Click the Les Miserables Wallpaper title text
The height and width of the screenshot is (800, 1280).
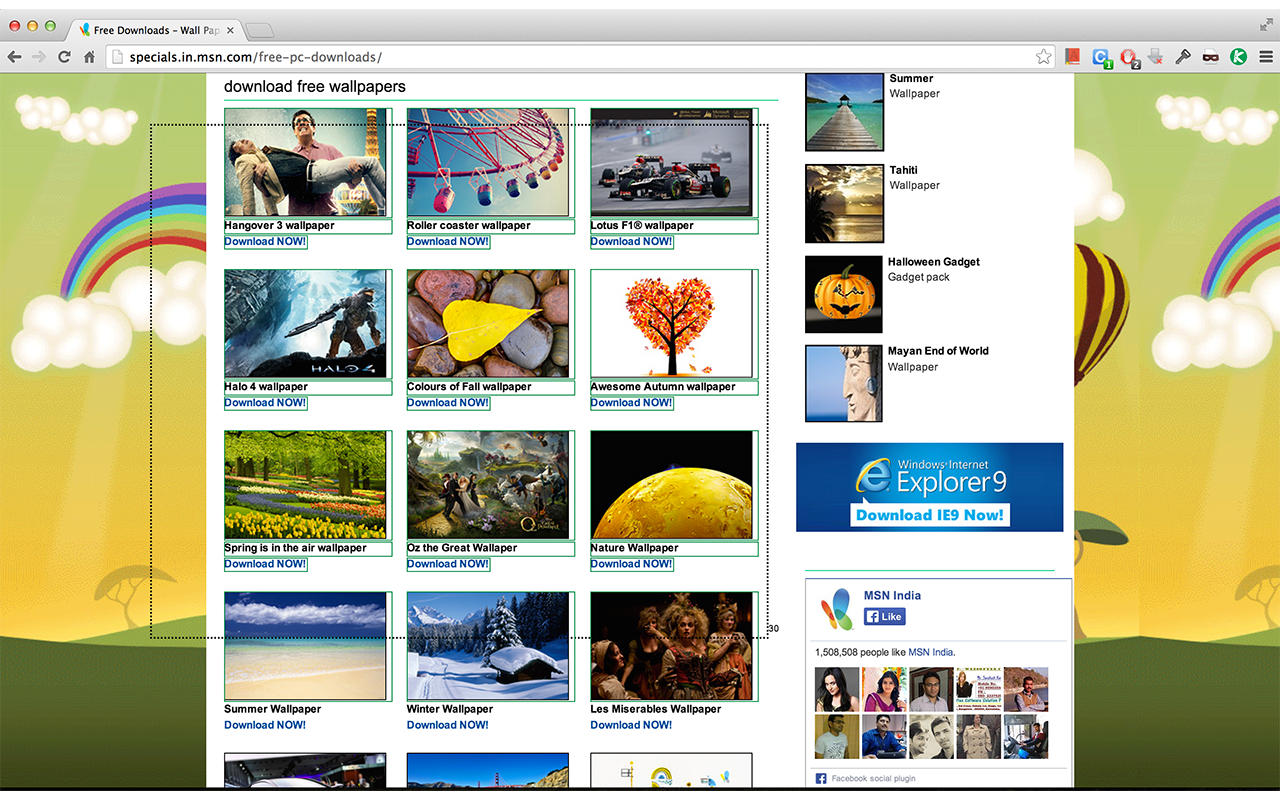(x=656, y=709)
